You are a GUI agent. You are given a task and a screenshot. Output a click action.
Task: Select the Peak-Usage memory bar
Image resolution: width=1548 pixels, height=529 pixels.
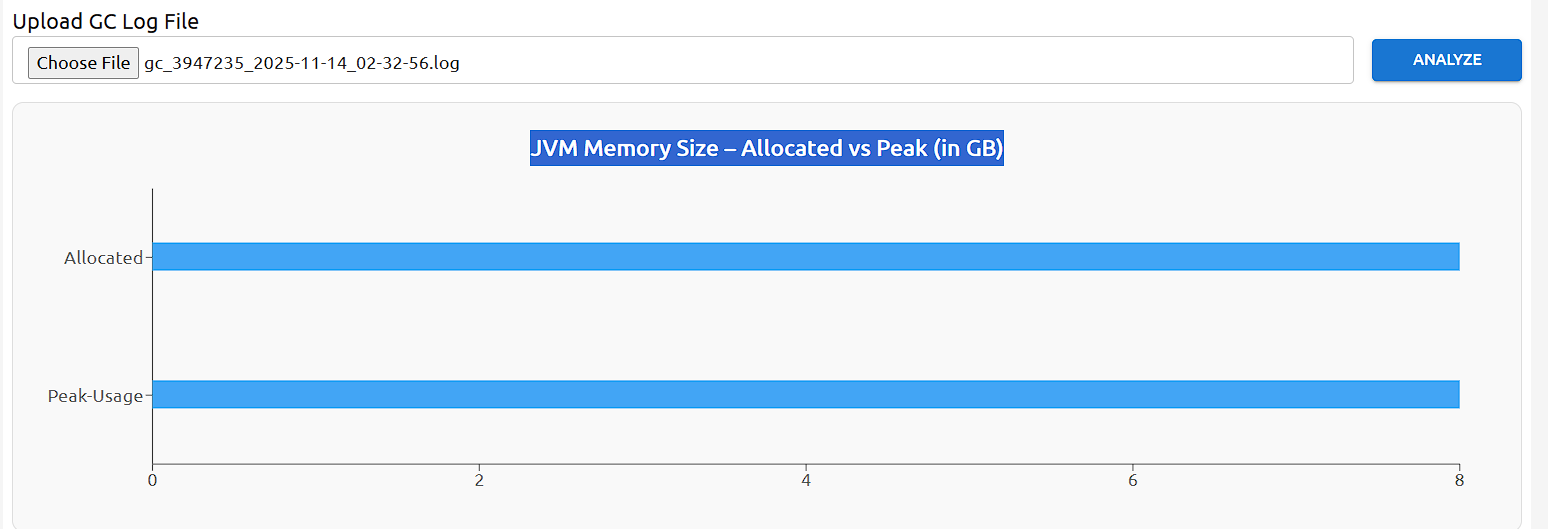(806, 394)
